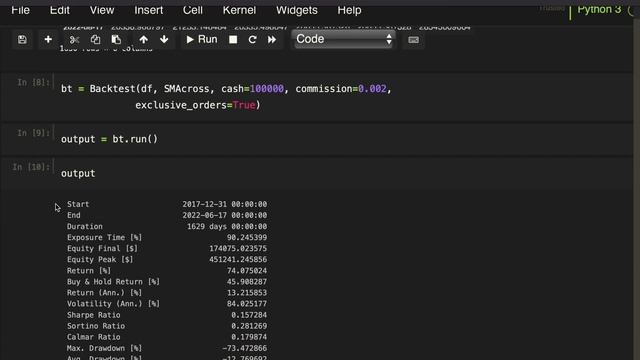
Task: Click the Python 3 kernel indicator
Action: tap(599, 9)
